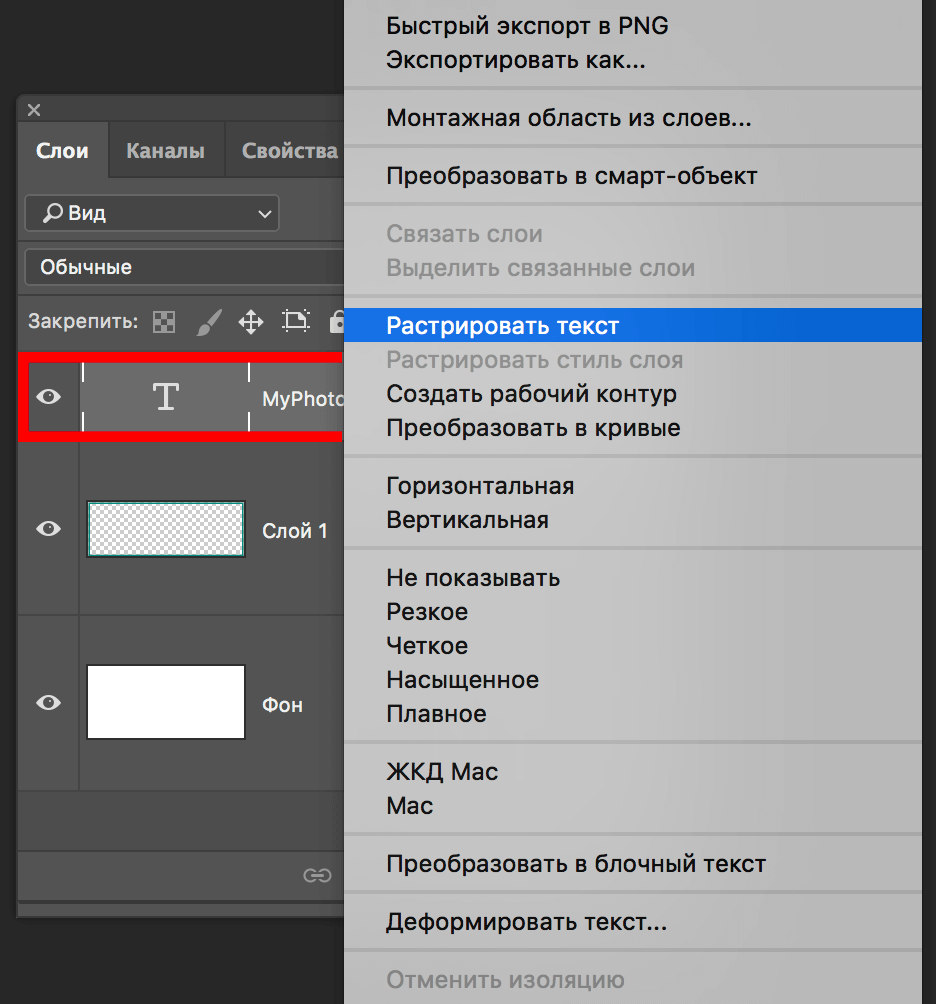Open the Вид layer filter dropdown
The width and height of the screenshot is (936, 1004).
point(152,213)
